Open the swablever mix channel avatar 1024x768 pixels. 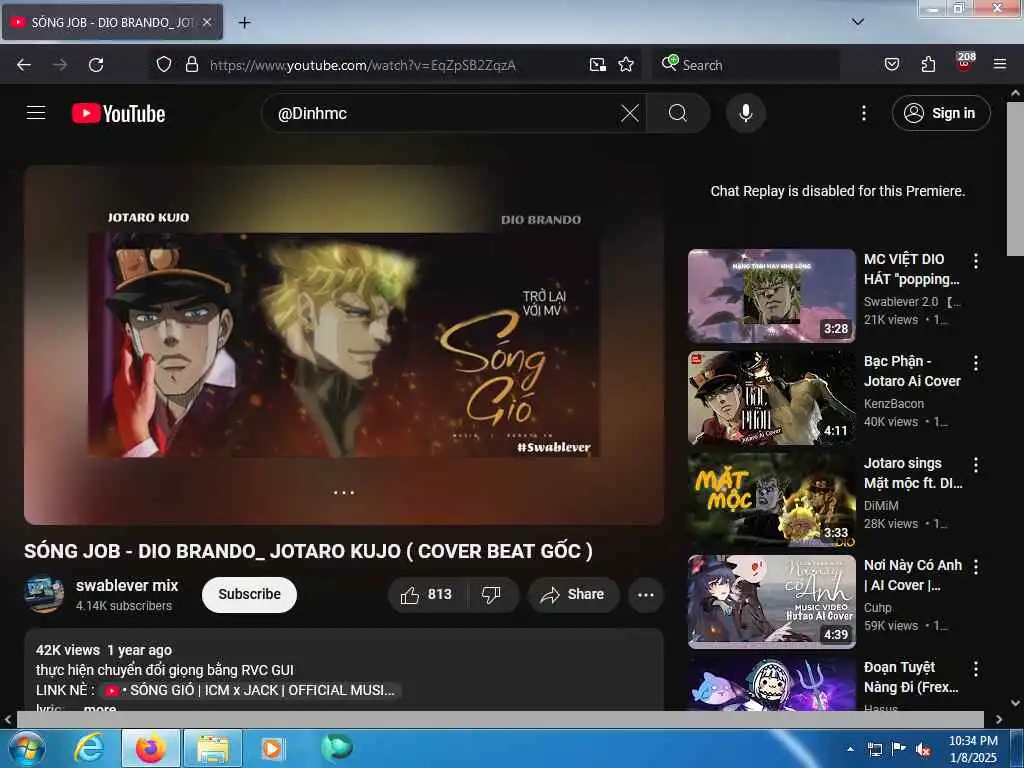tap(44, 594)
